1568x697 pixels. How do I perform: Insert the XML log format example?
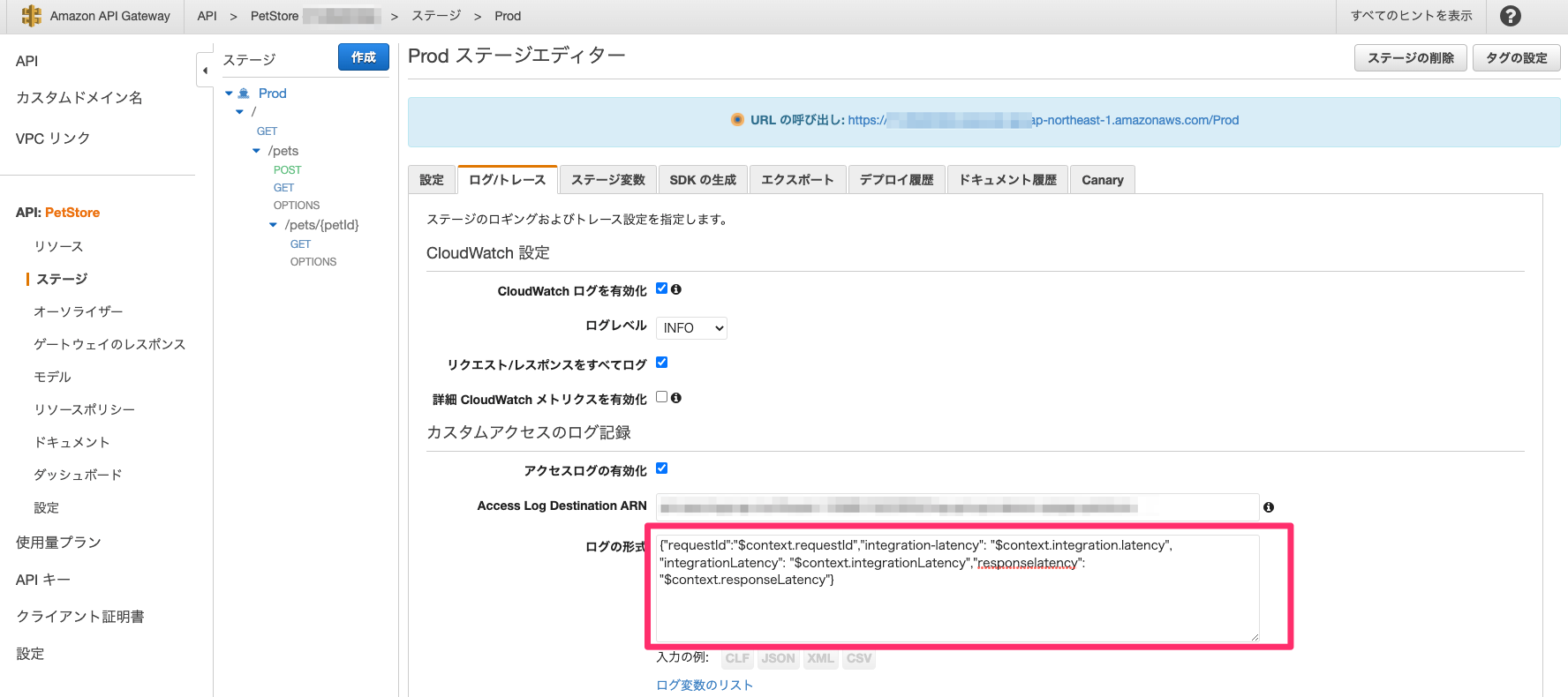pos(820,658)
